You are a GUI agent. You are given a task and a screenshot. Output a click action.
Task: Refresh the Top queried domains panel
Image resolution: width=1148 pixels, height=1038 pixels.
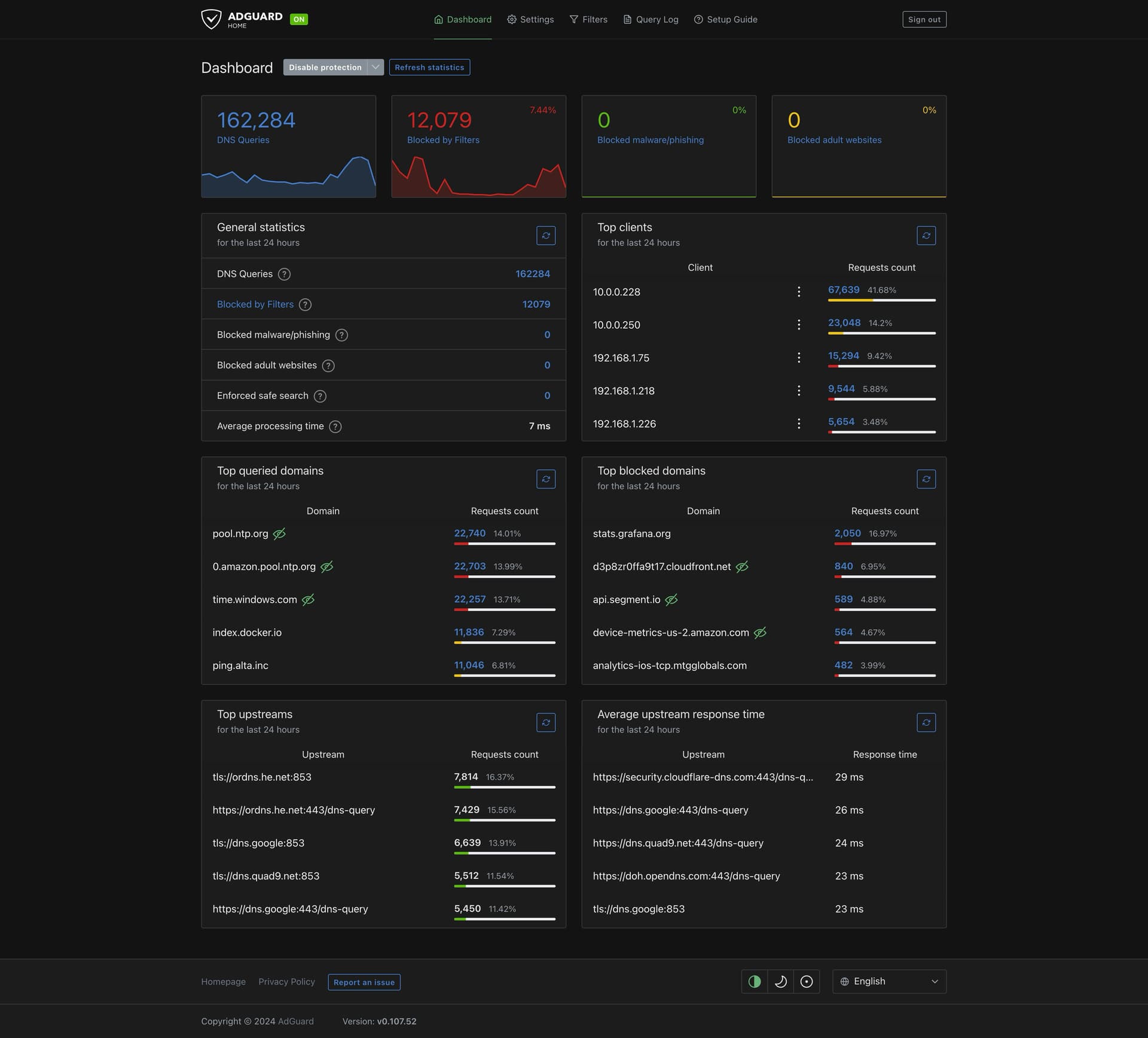(545, 479)
